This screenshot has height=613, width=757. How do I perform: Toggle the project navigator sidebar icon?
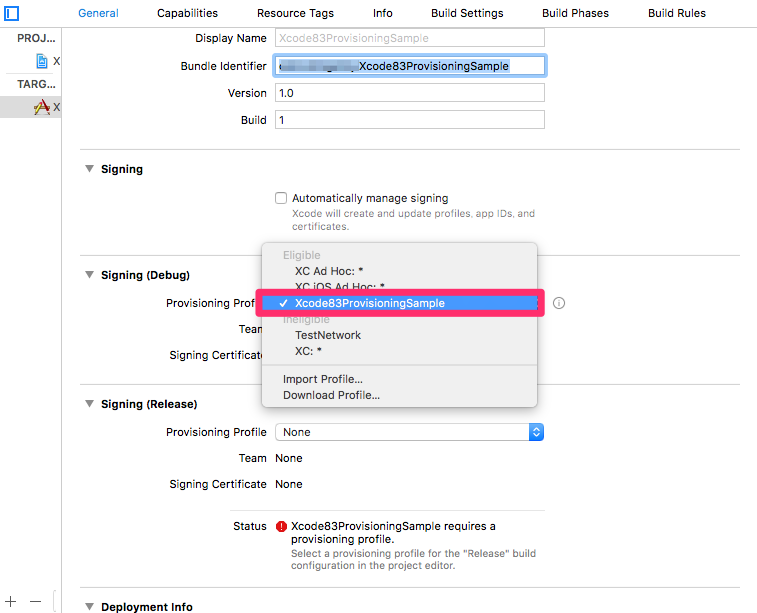pyautogui.click(x=11, y=13)
